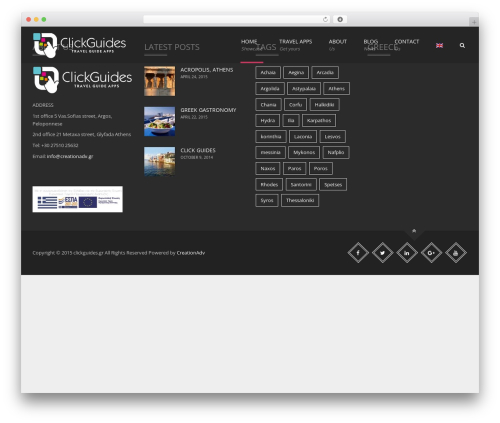Select the Poros tag
This screenshot has width=500, height=423.
tap(321, 168)
